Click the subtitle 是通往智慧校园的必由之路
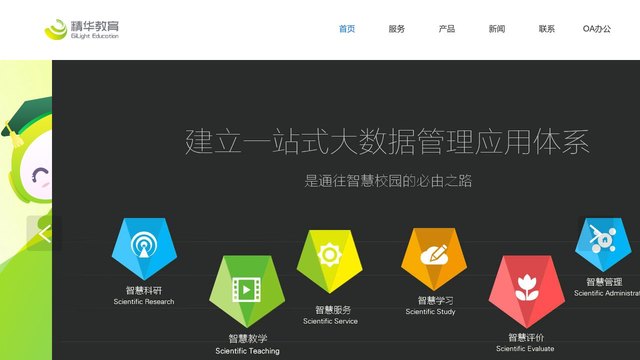 click(x=388, y=181)
